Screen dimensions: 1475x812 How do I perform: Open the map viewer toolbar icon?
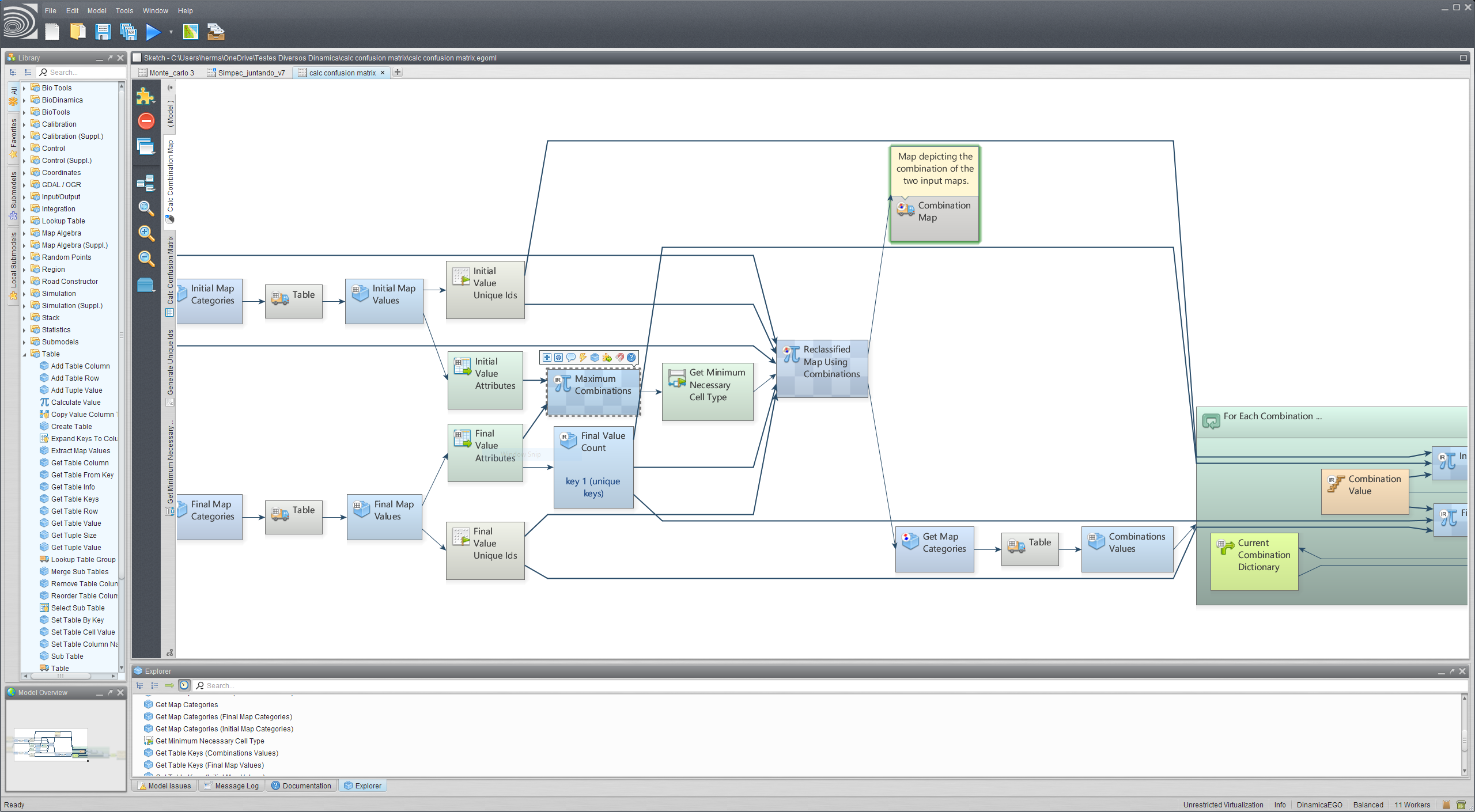pyautogui.click(x=191, y=32)
